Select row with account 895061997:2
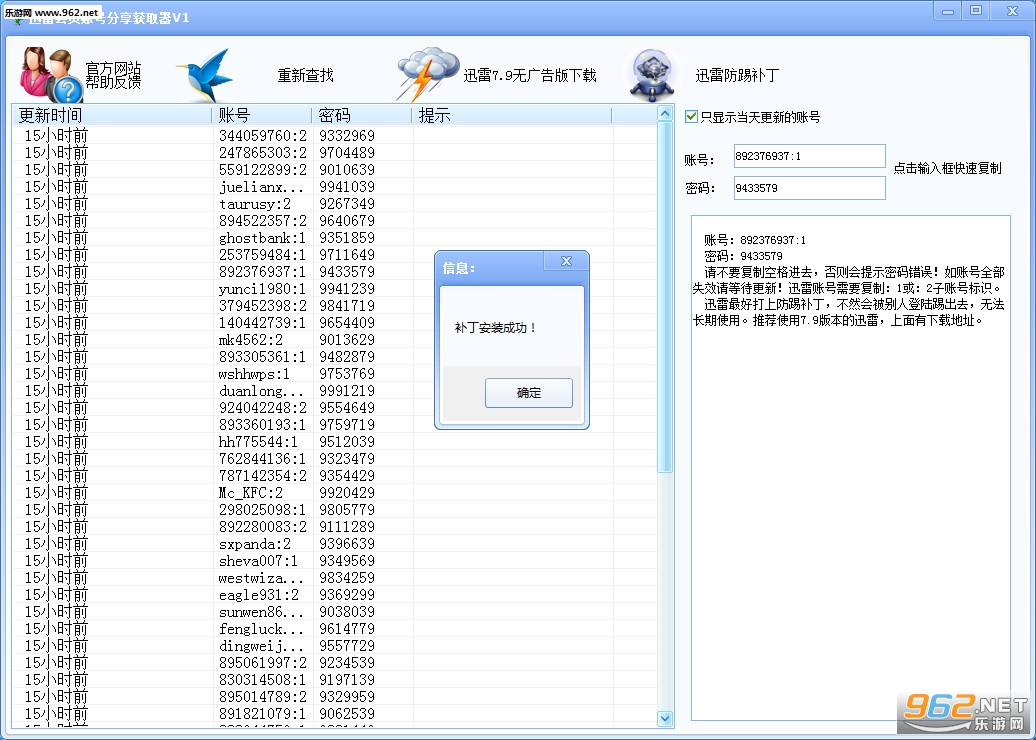1036x740 pixels. (334, 663)
